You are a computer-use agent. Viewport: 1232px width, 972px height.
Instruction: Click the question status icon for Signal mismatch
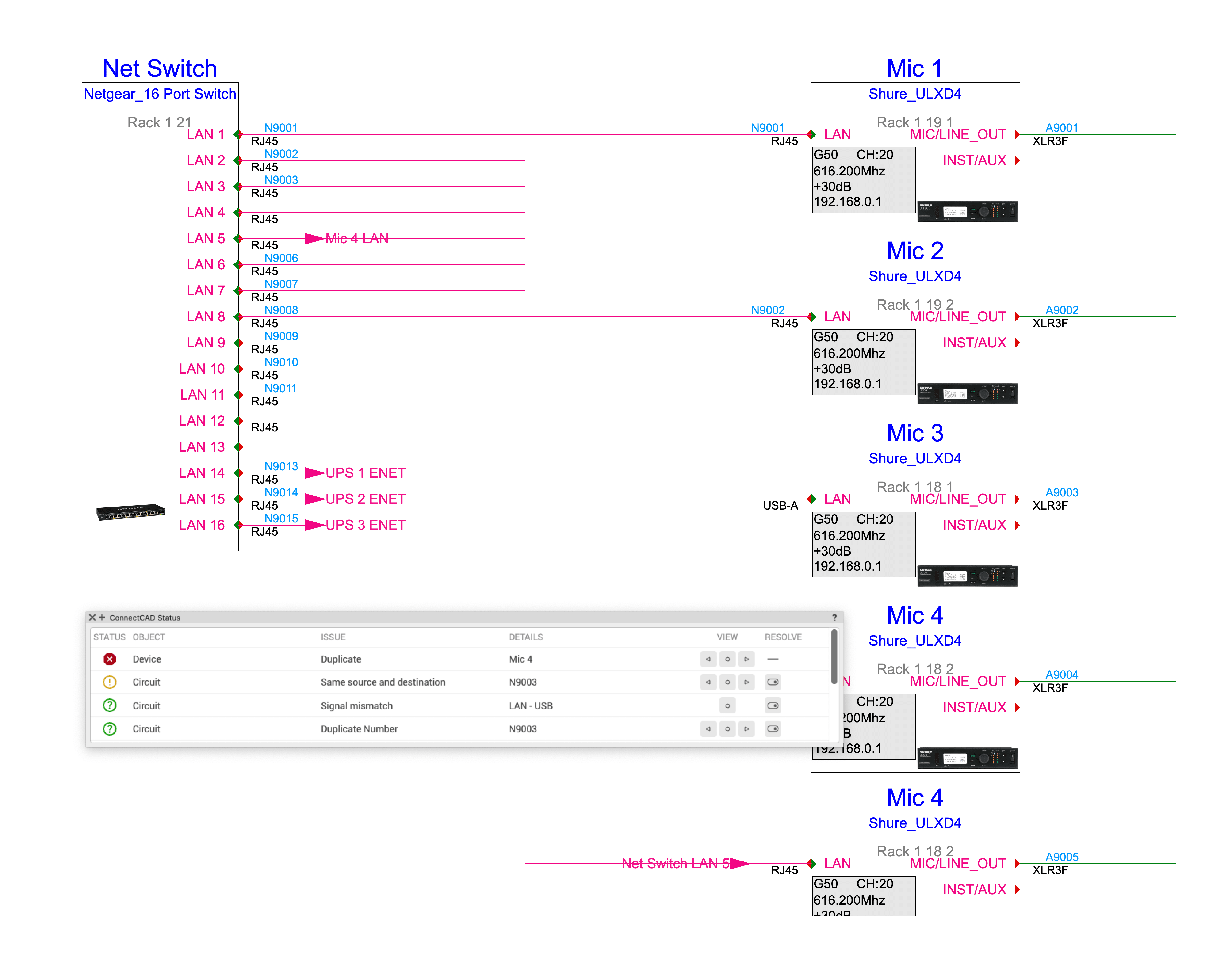click(109, 706)
